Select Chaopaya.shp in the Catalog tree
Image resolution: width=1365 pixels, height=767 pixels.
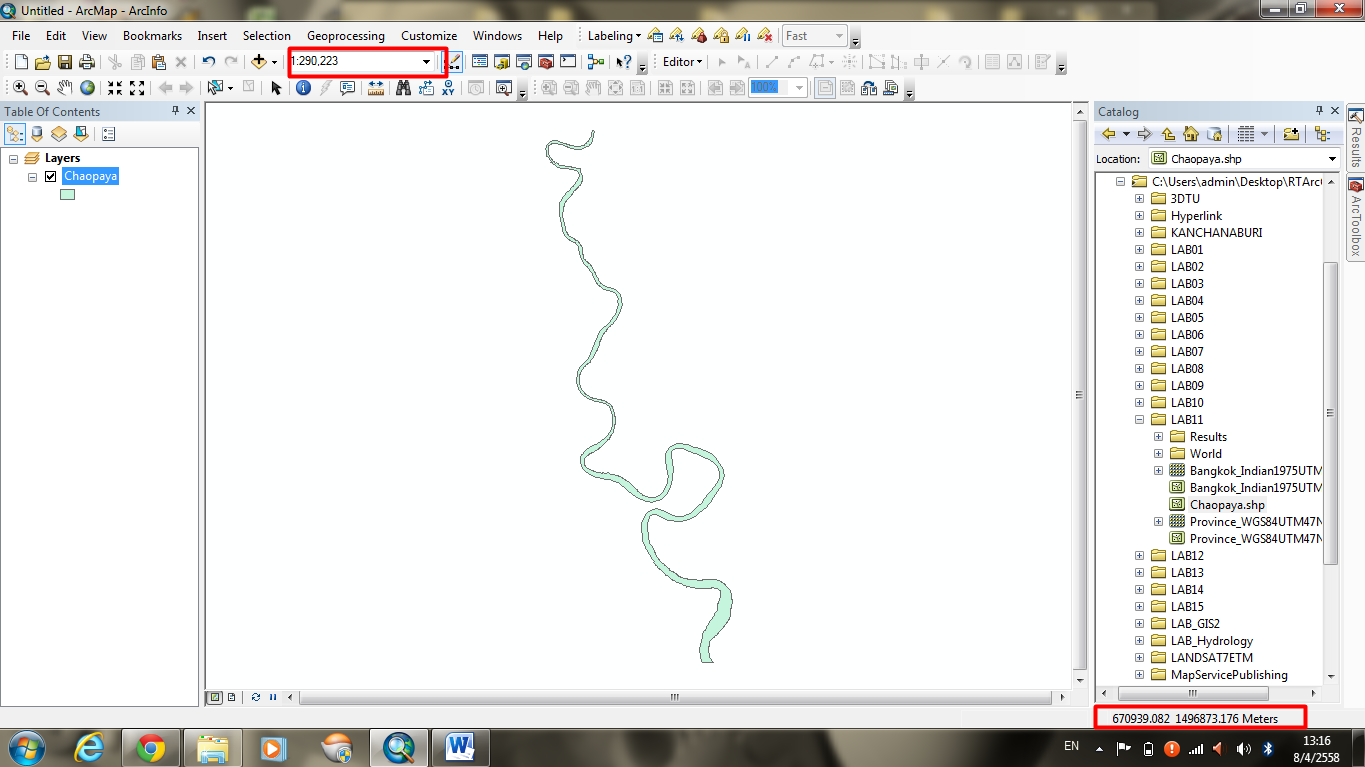pyautogui.click(x=1227, y=505)
